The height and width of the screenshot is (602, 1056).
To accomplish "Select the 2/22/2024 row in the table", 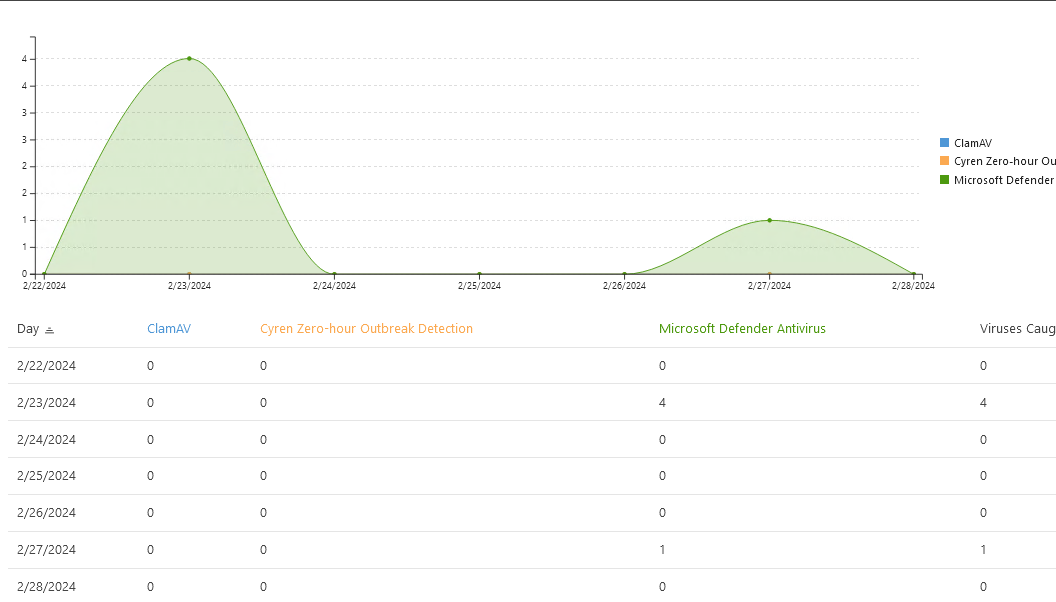I will pyautogui.click(x=46, y=366).
